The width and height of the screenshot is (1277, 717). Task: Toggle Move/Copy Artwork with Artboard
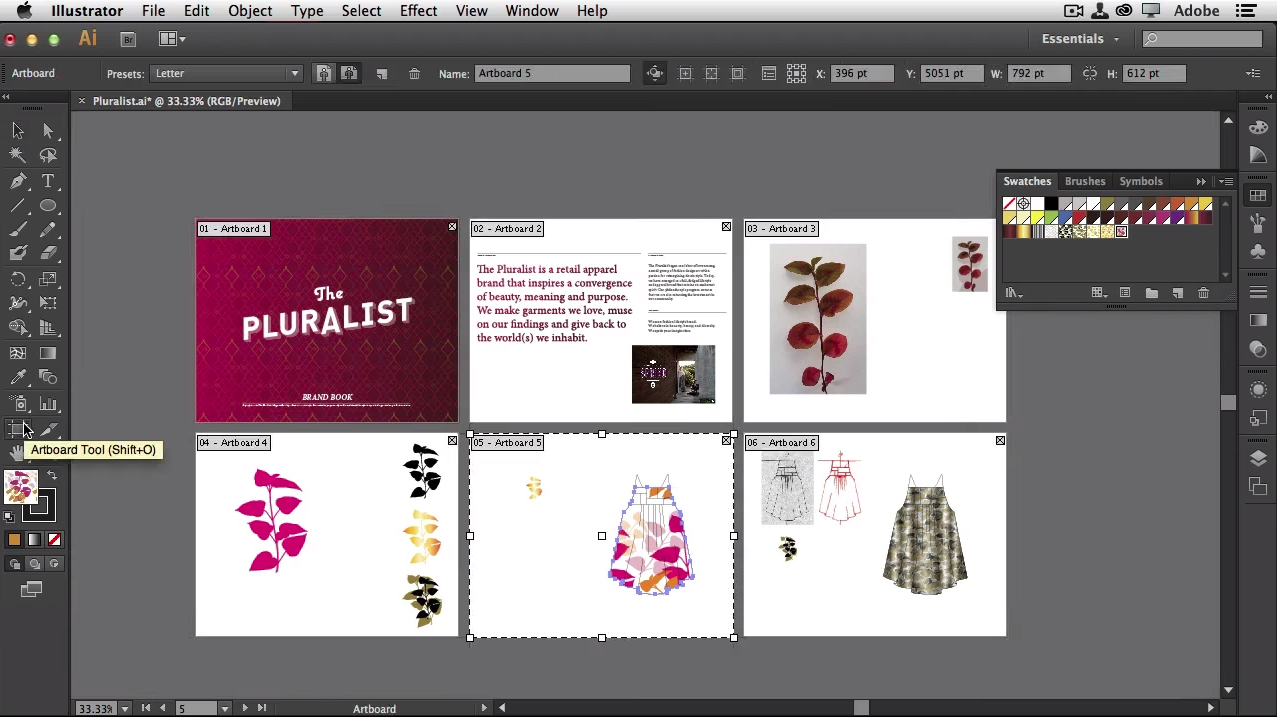(654, 74)
